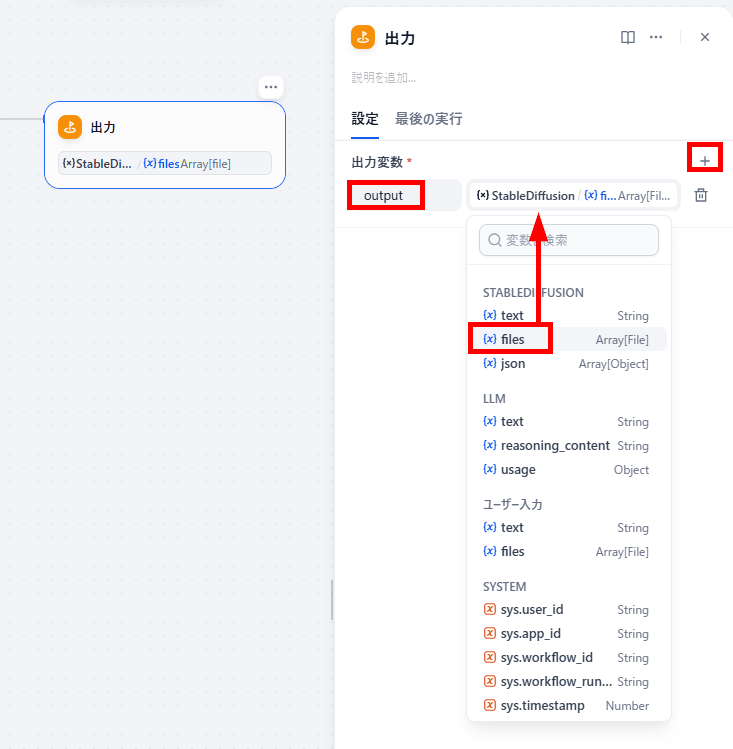Click the plus icon to add output variable
This screenshot has width=733, height=749.
pos(704,161)
